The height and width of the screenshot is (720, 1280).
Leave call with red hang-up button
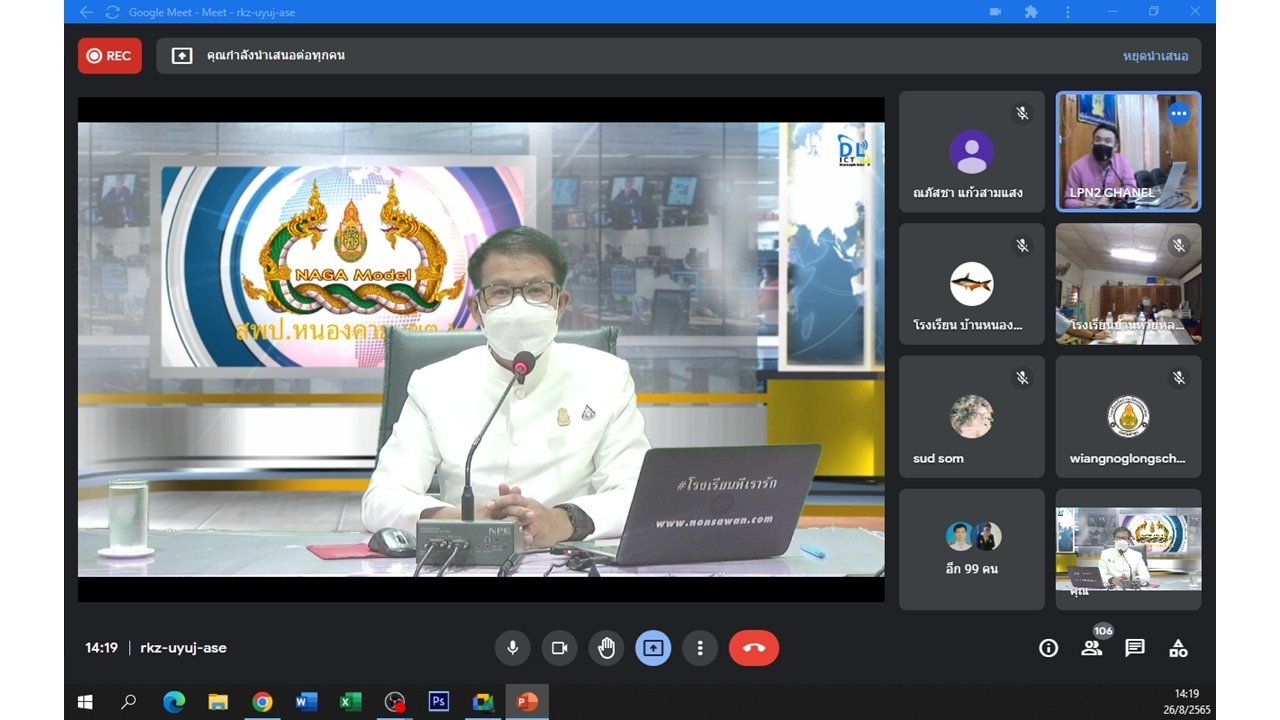click(754, 648)
